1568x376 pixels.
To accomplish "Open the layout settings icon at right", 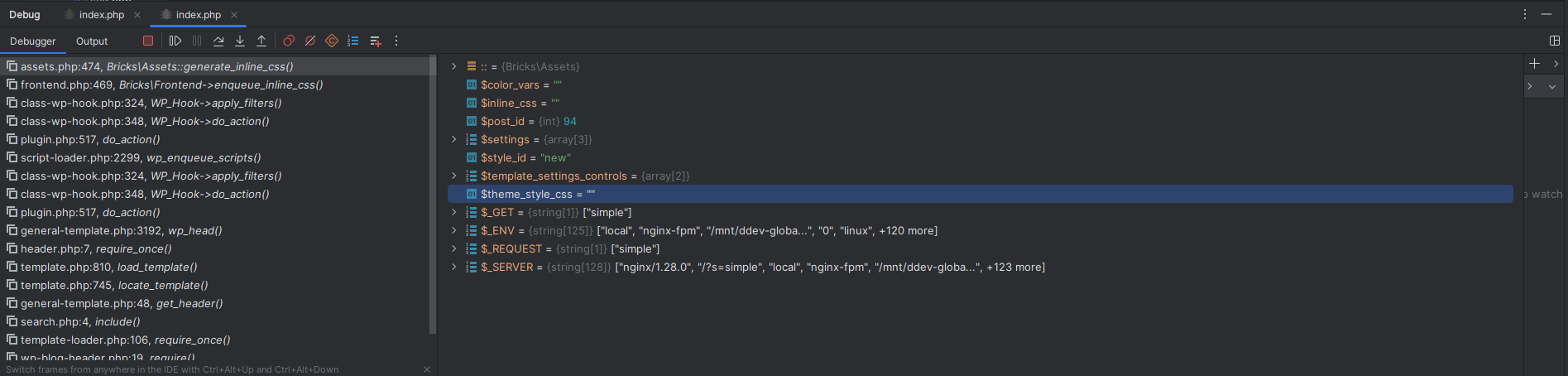I will click(1555, 41).
